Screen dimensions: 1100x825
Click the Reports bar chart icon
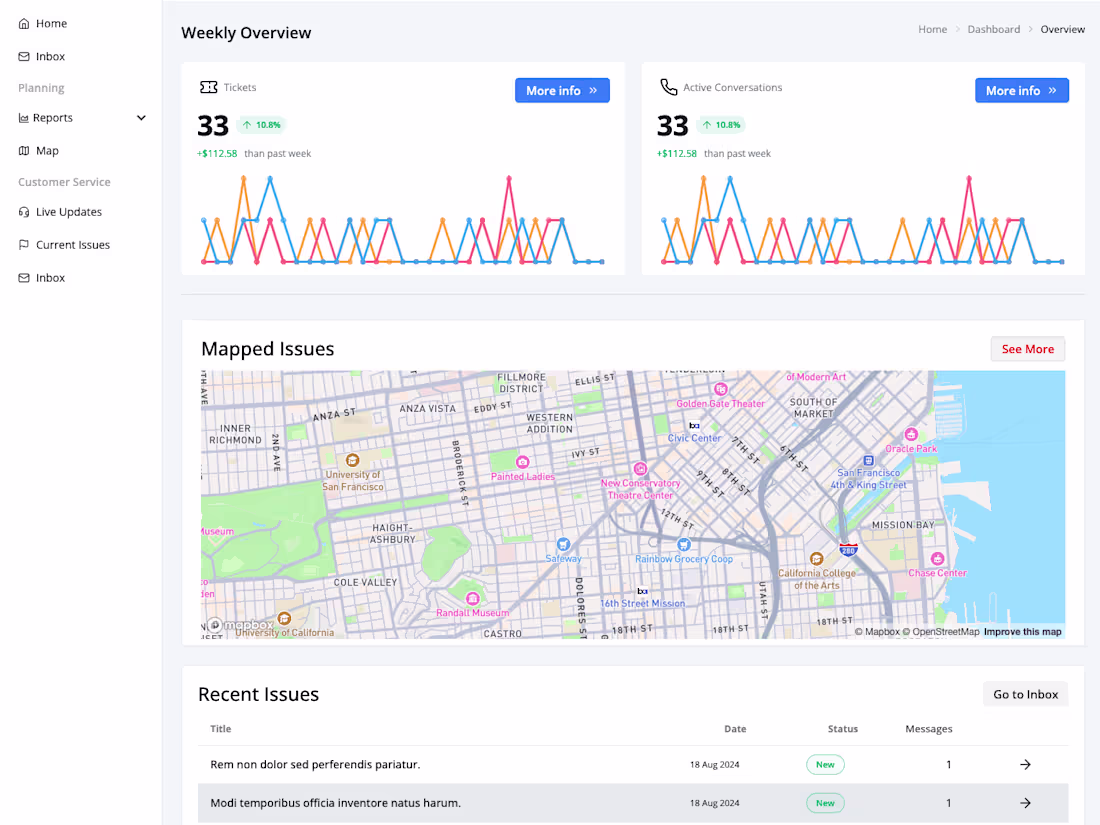pyautogui.click(x=22, y=117)
